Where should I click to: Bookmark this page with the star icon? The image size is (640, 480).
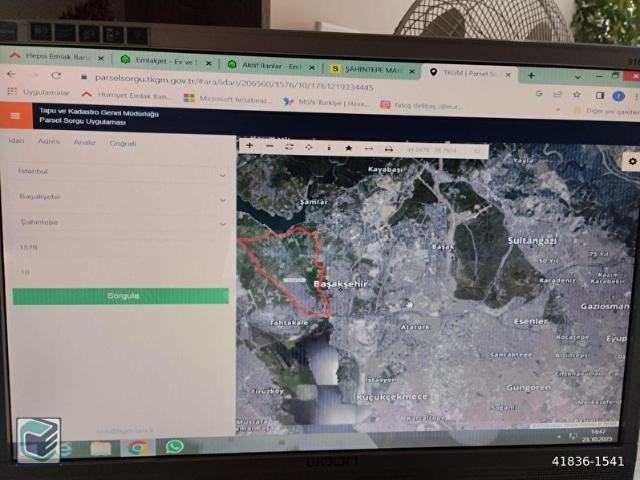tap(577, 95)
